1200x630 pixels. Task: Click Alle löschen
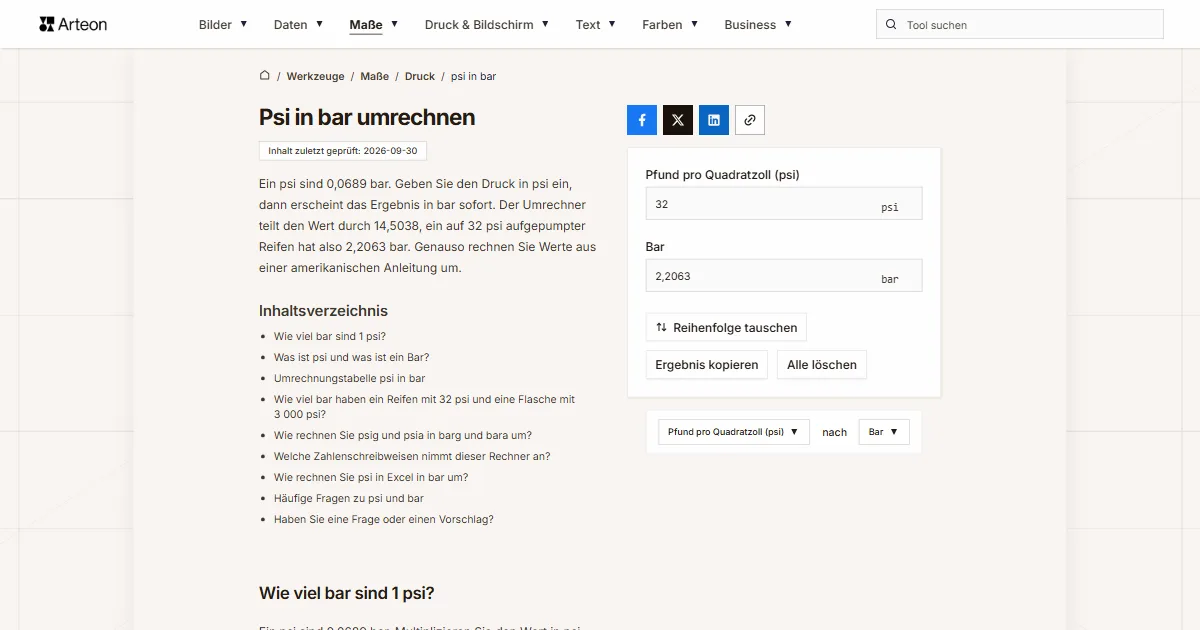pyautogui.click(x=822, y=365)
